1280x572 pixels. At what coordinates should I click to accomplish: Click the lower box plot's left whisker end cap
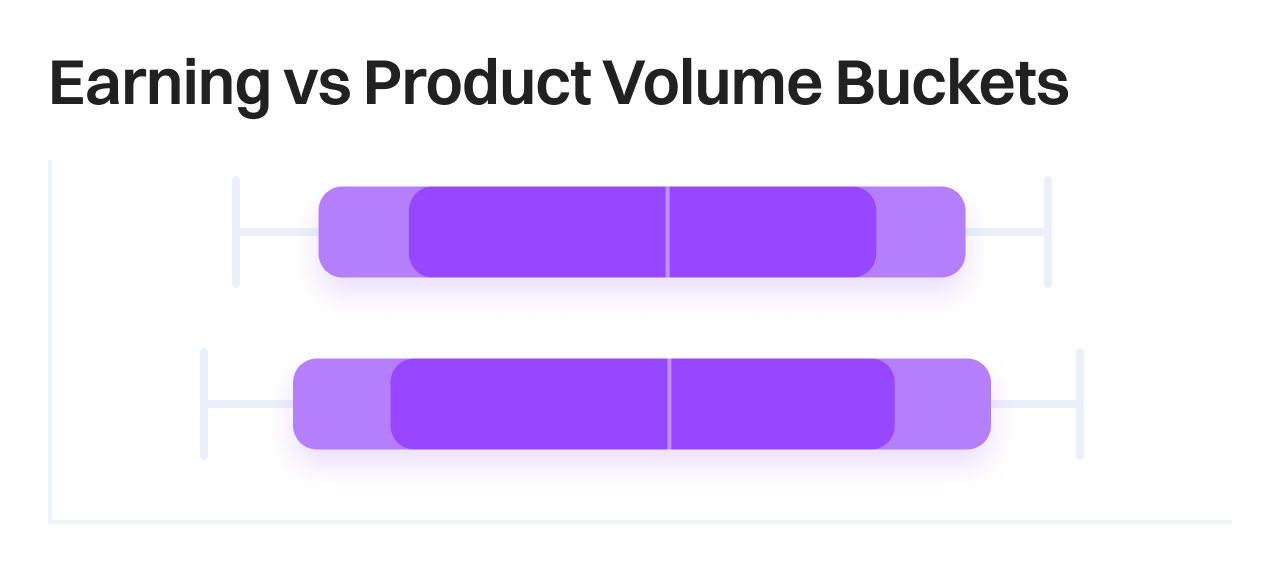[x=204, y=404]
